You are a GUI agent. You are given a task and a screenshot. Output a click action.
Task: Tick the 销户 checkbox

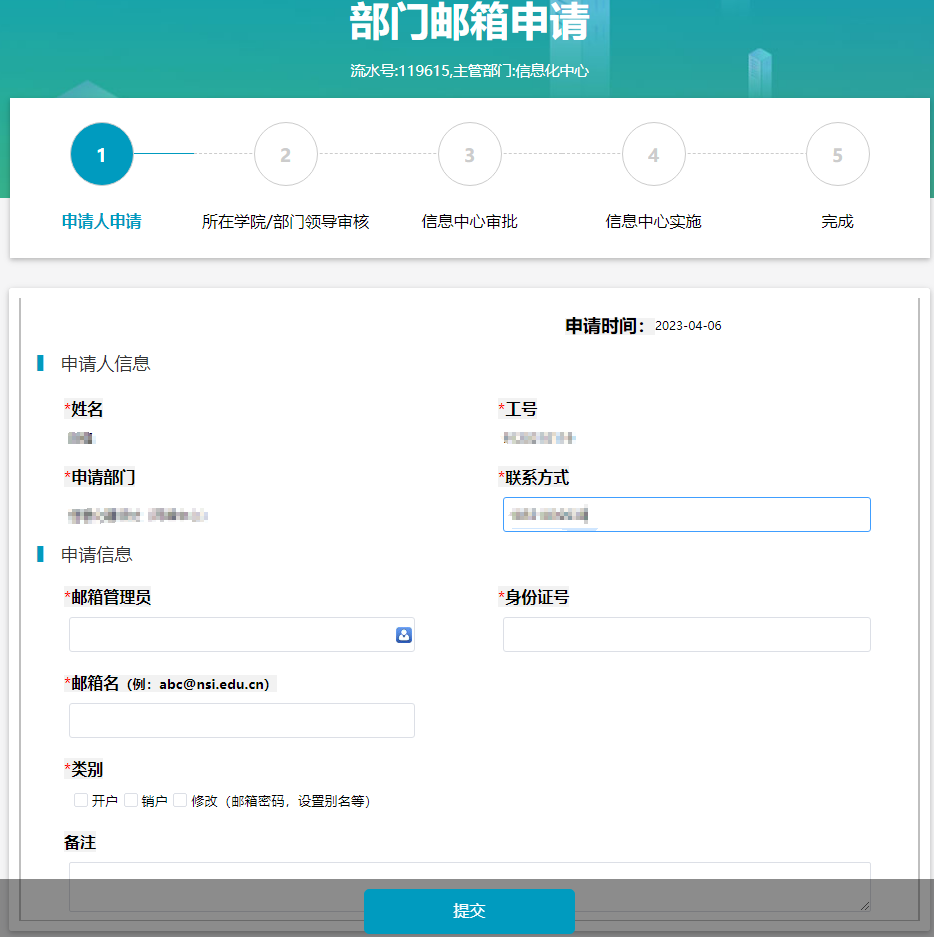131,800
